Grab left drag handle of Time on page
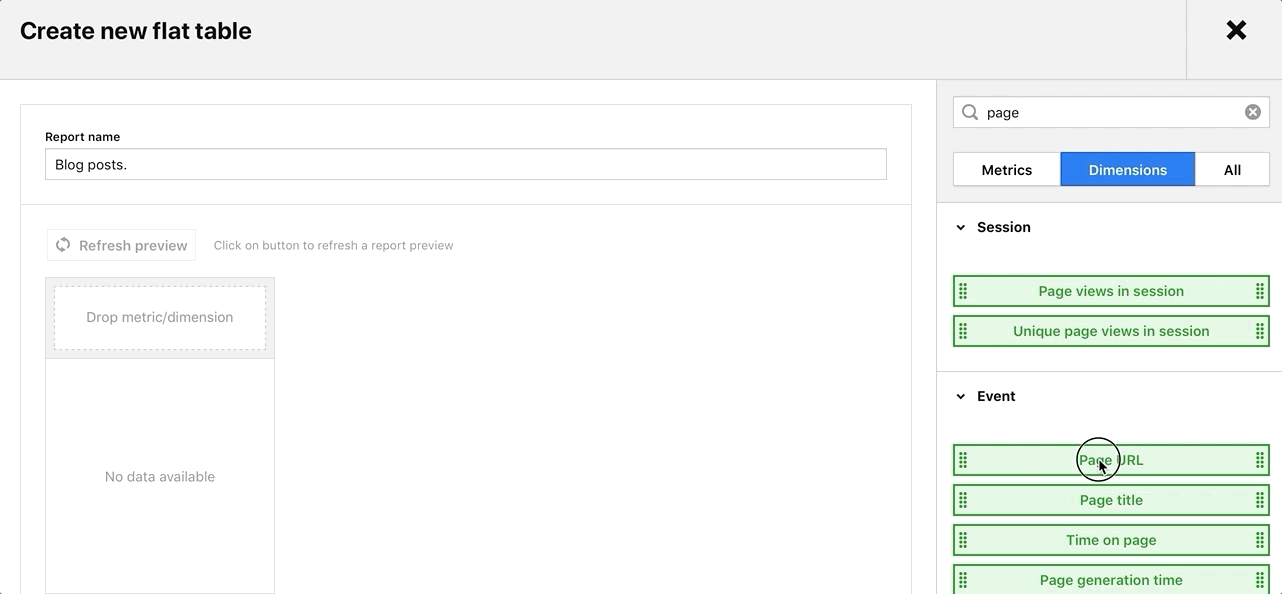The width and height of the screenshot is (1282, 594). coord(963,540)
